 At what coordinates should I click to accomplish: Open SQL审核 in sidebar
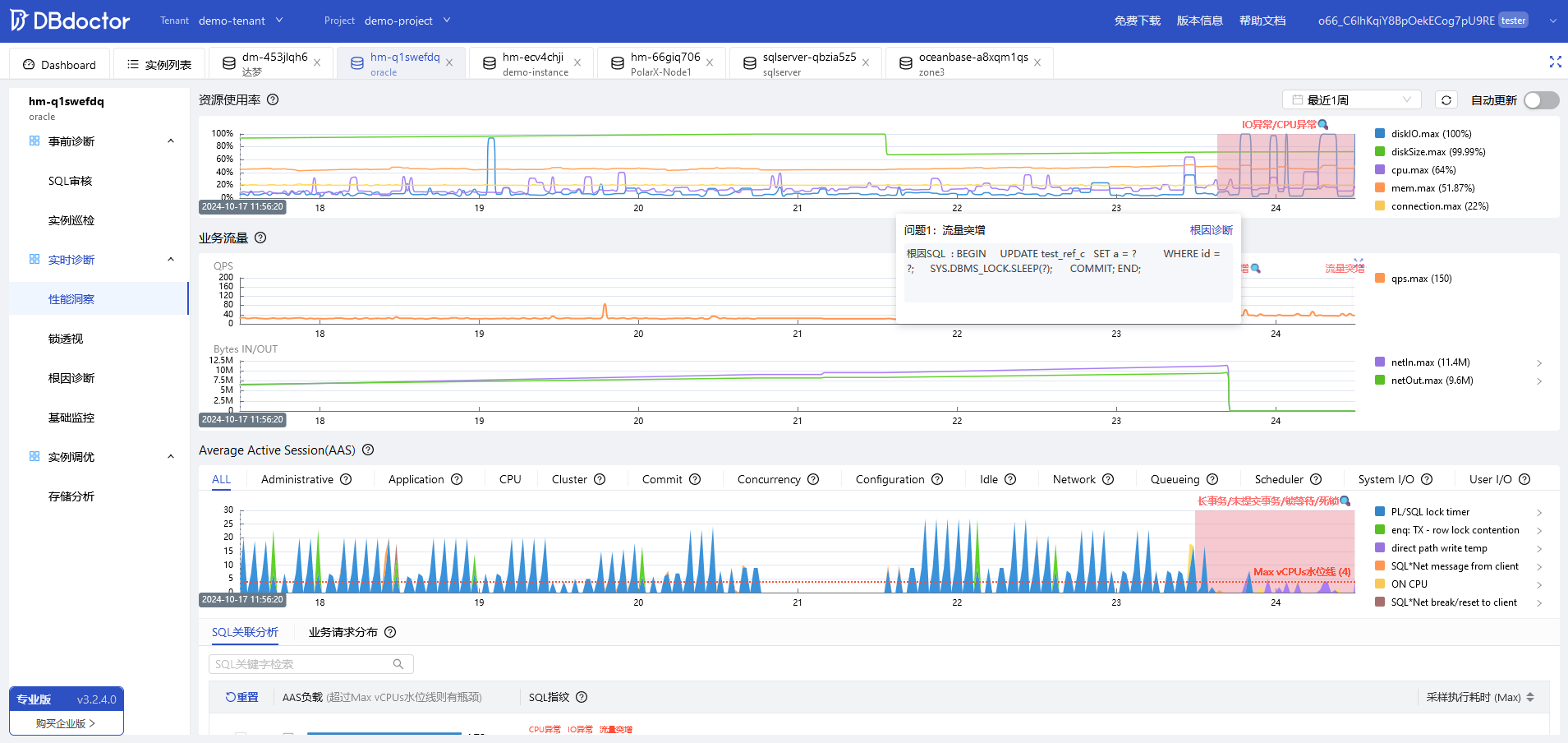coord(70,181)
